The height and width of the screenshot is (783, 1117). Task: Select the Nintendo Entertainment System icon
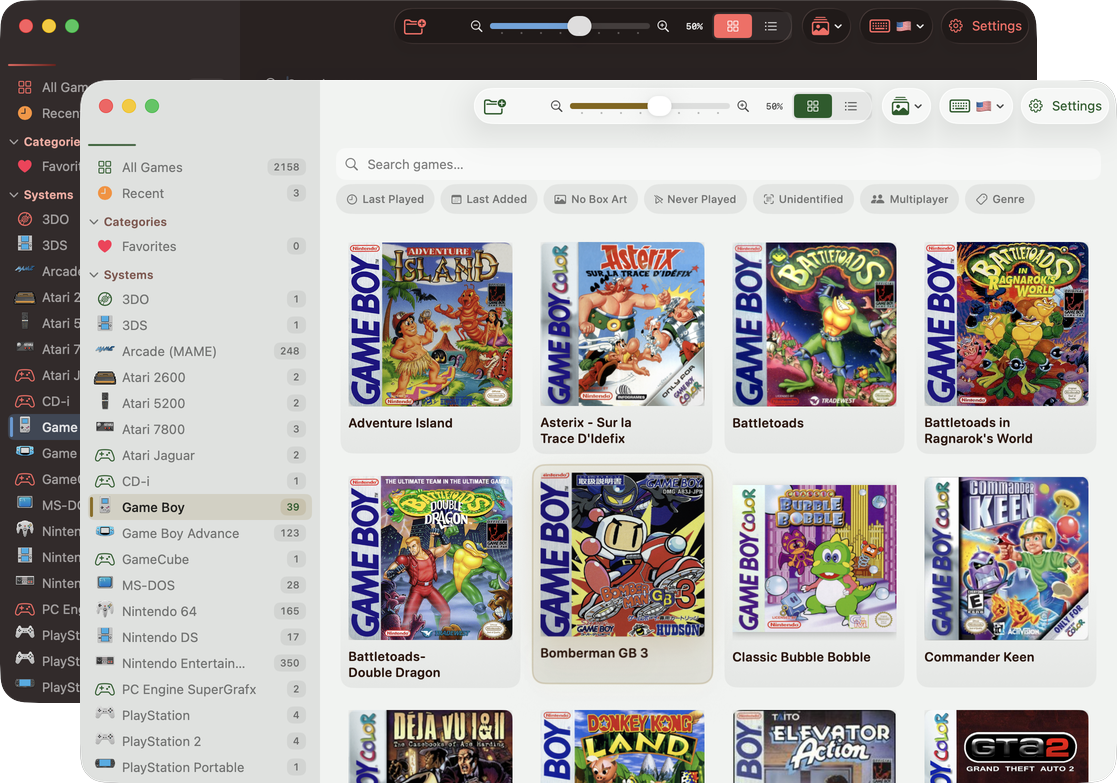(x=105, y=661)
